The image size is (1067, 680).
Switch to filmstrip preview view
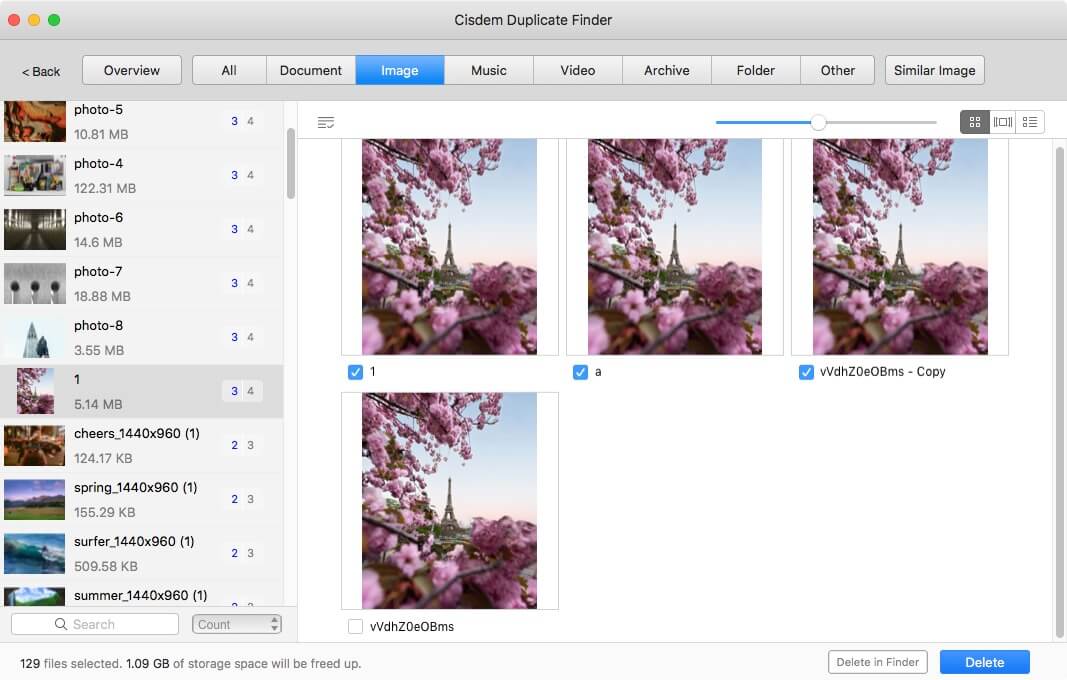click(1002, 123)
